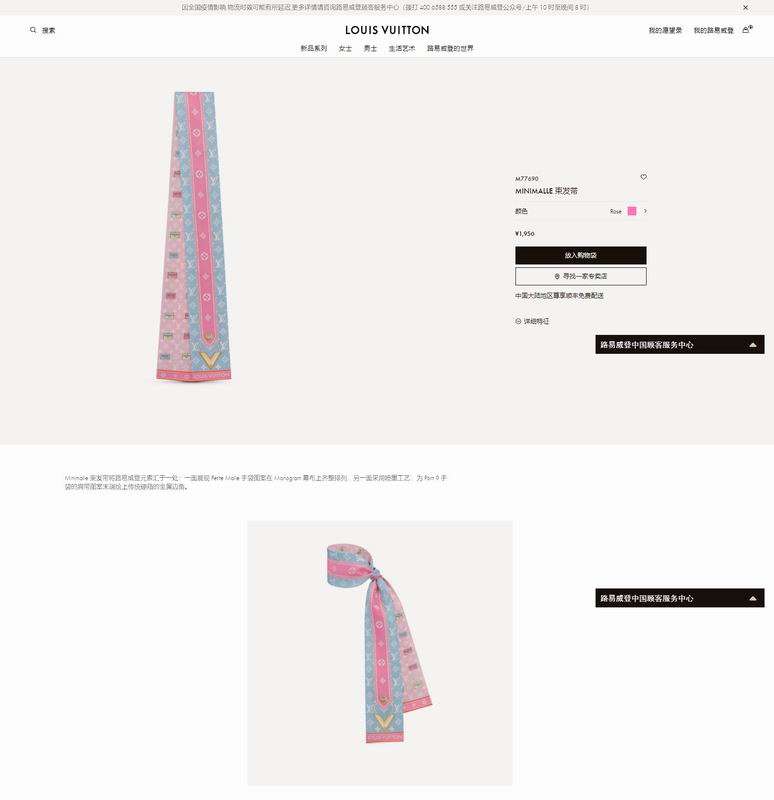Open the color options chevron next to Rose
This screenshot has width=774, height=800.
645,211
